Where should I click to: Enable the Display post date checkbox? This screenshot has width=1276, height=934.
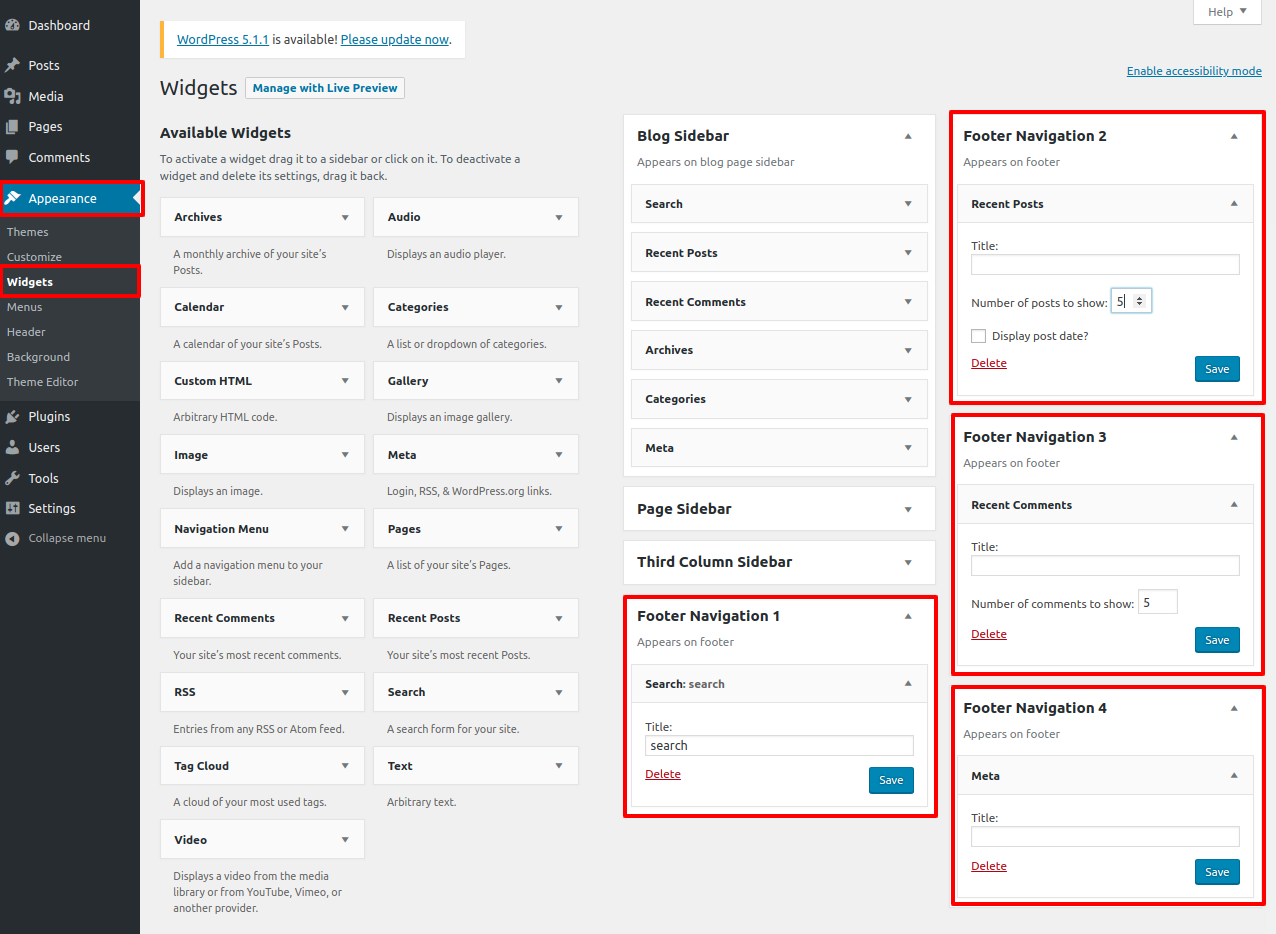[979, 336]
